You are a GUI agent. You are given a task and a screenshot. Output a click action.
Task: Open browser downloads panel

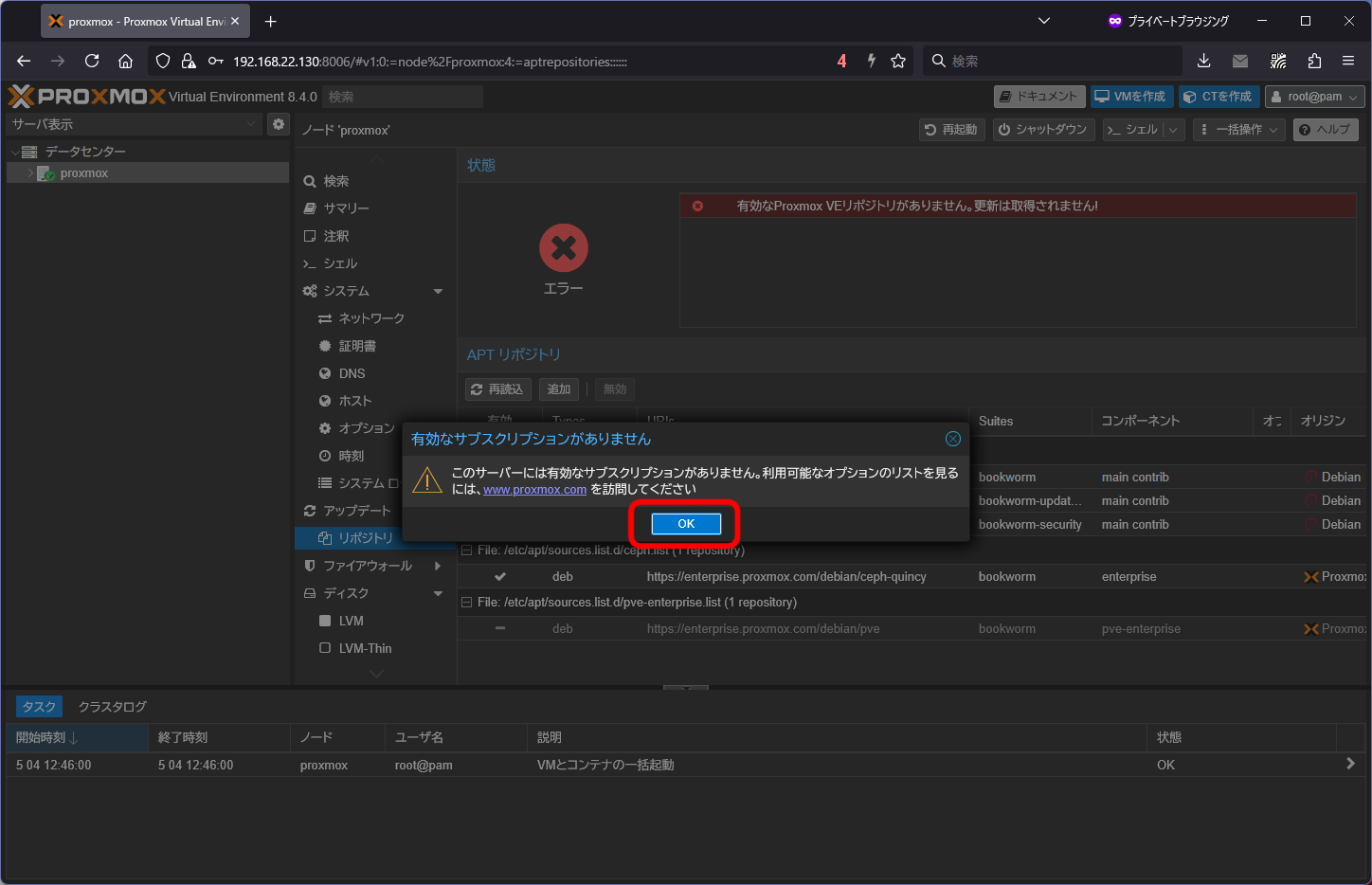1203,61
